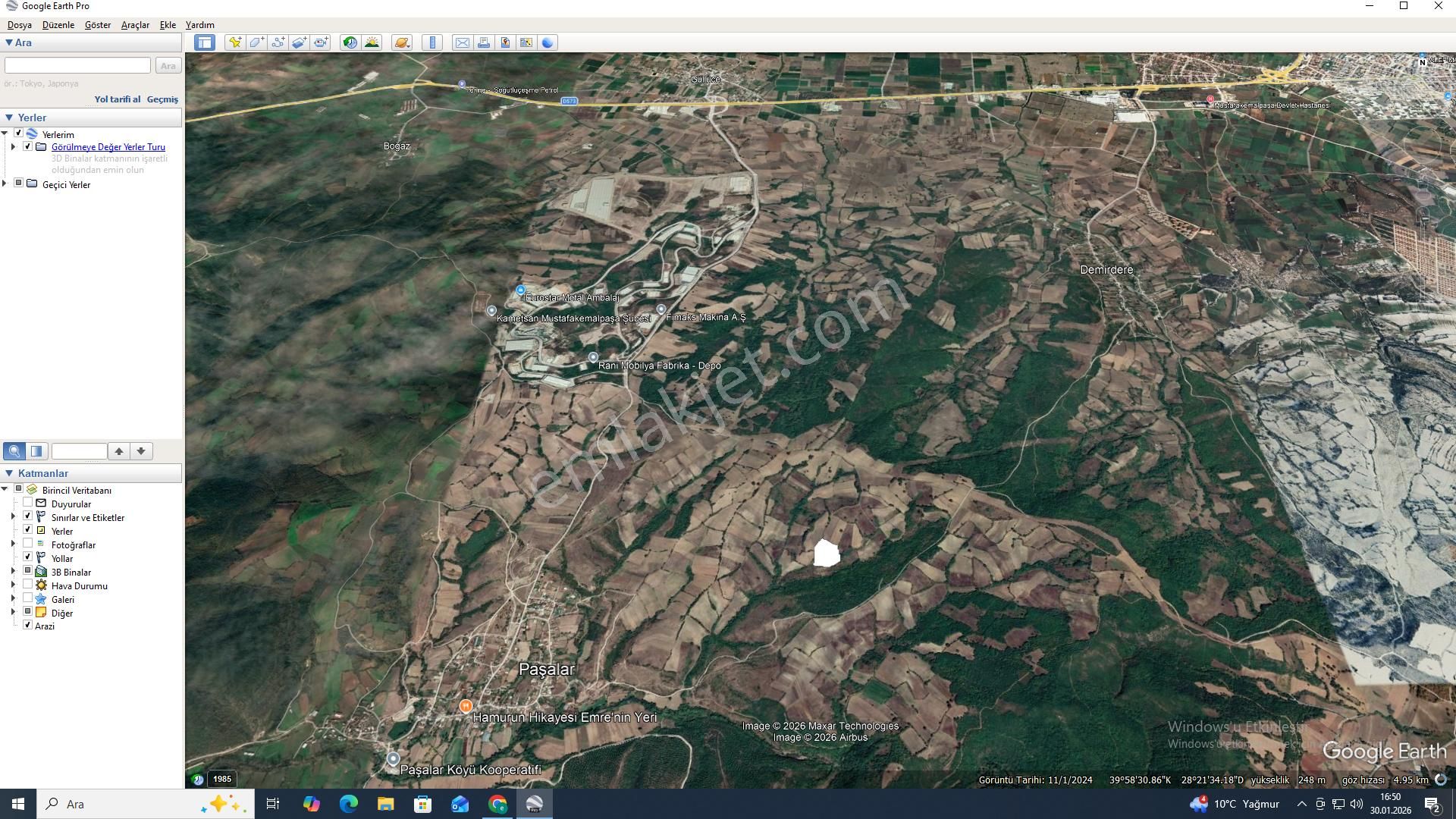Toggle the transparency slider button in Places panel

(36, 451)
